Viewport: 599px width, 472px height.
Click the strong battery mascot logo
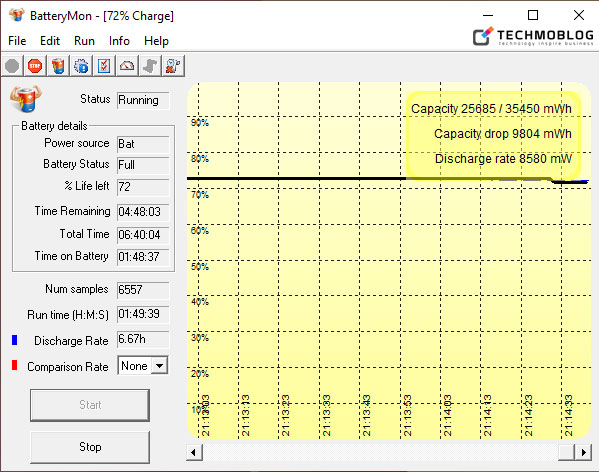[x=26, y=99]
